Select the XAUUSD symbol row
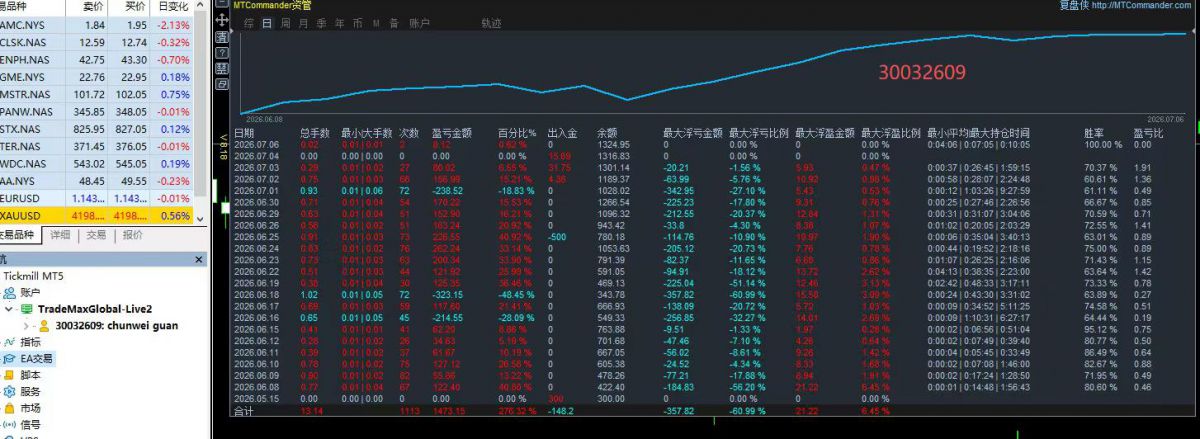1200x439 pixels. click(98, 216)
